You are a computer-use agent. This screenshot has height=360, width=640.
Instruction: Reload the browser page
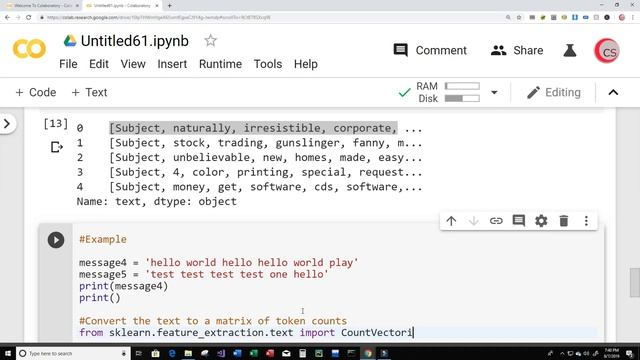point(28,18)
